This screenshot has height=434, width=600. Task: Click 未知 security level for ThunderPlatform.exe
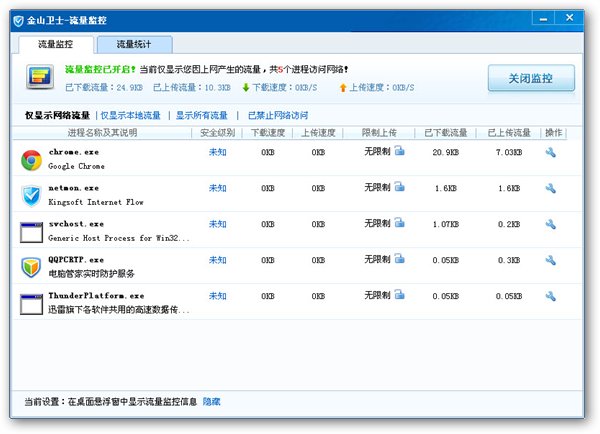coord(217,296)
